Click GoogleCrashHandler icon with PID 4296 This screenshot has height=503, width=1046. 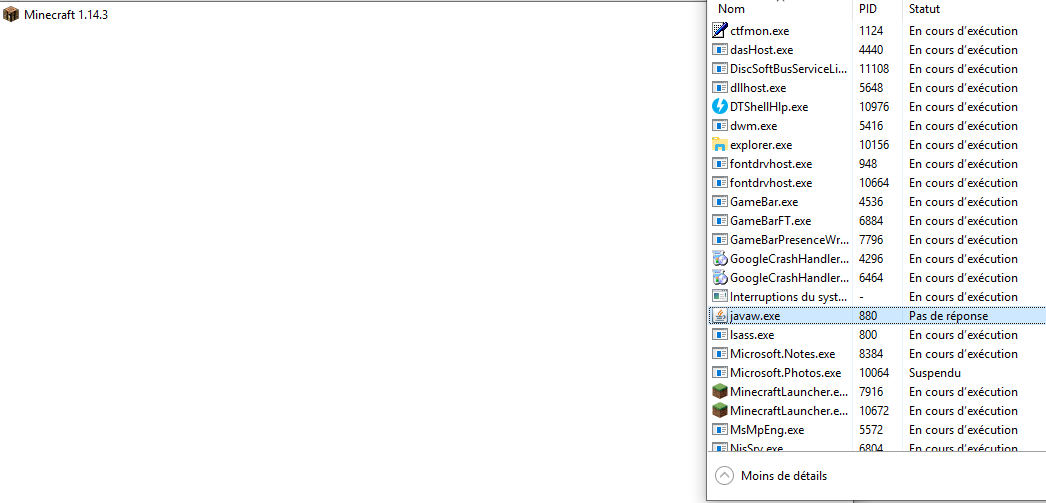click(719, 259)
